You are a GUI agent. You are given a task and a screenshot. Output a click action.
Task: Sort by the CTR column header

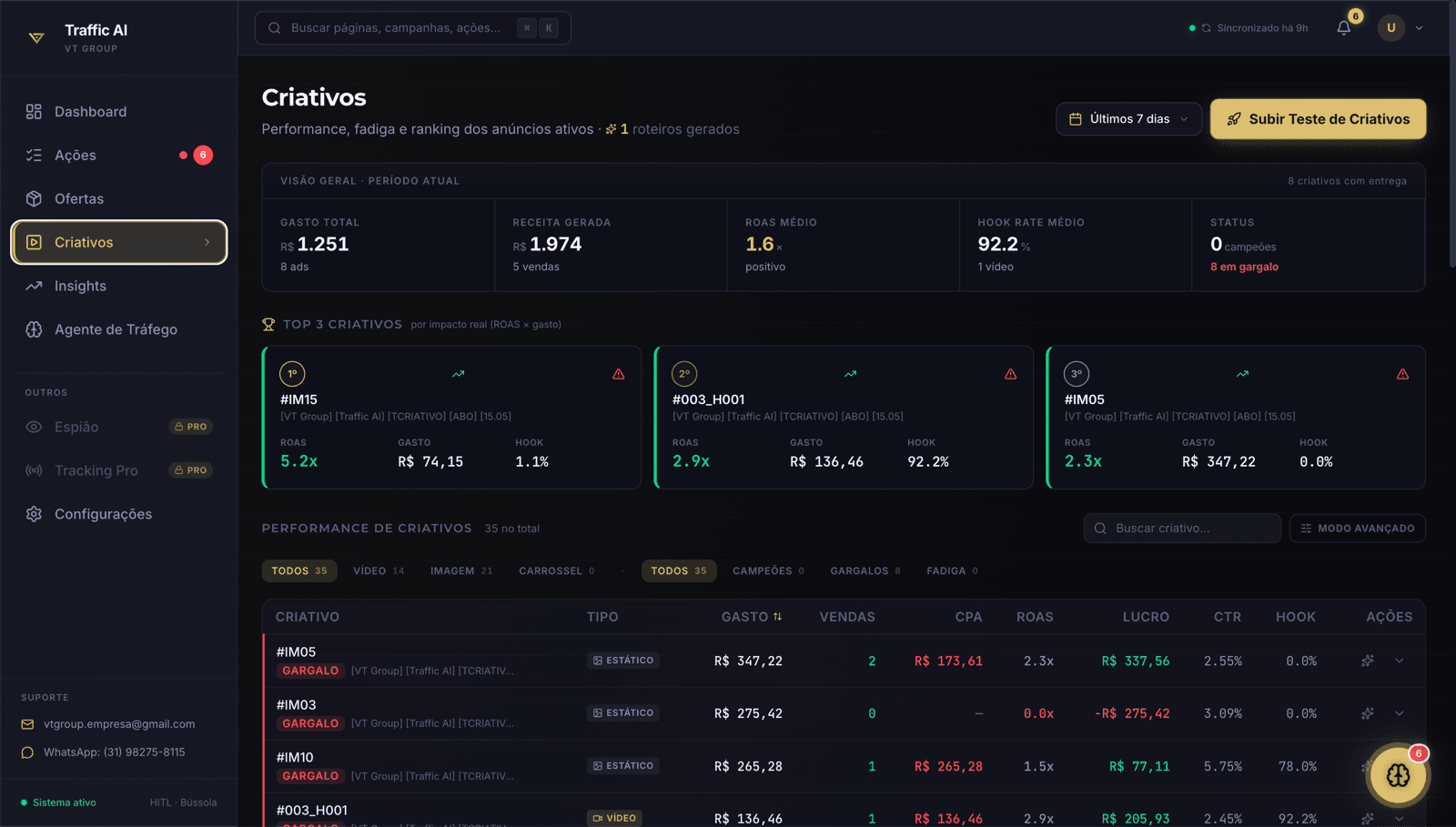[x=1227, y=617]
